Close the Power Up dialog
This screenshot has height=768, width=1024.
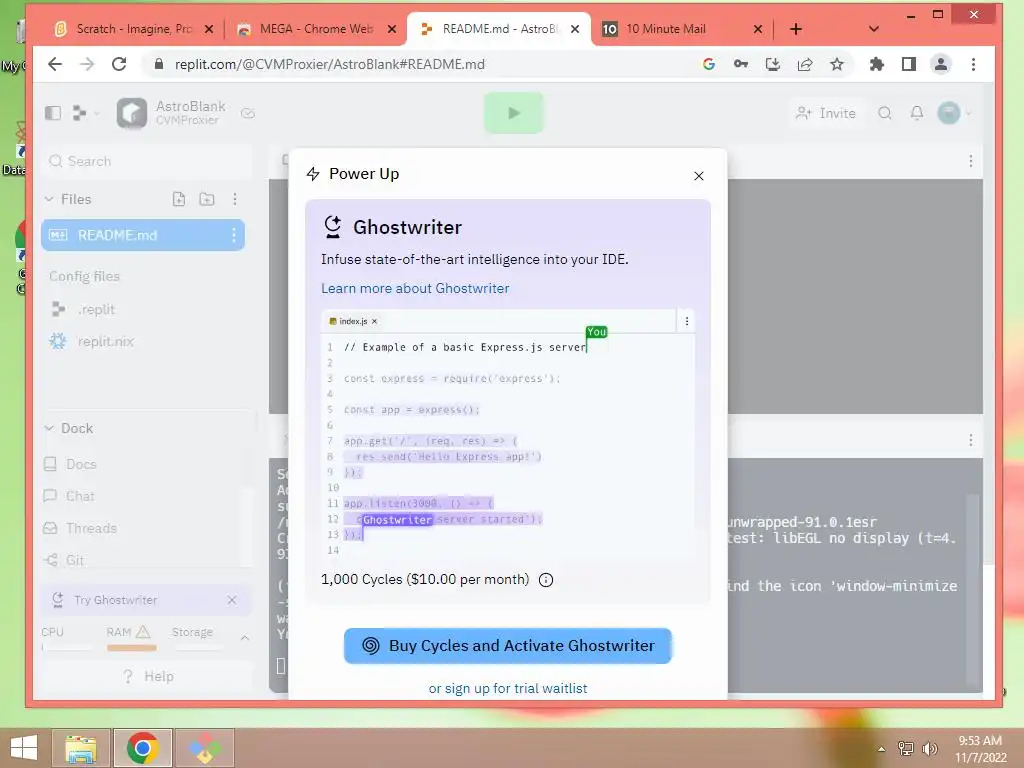699,176
